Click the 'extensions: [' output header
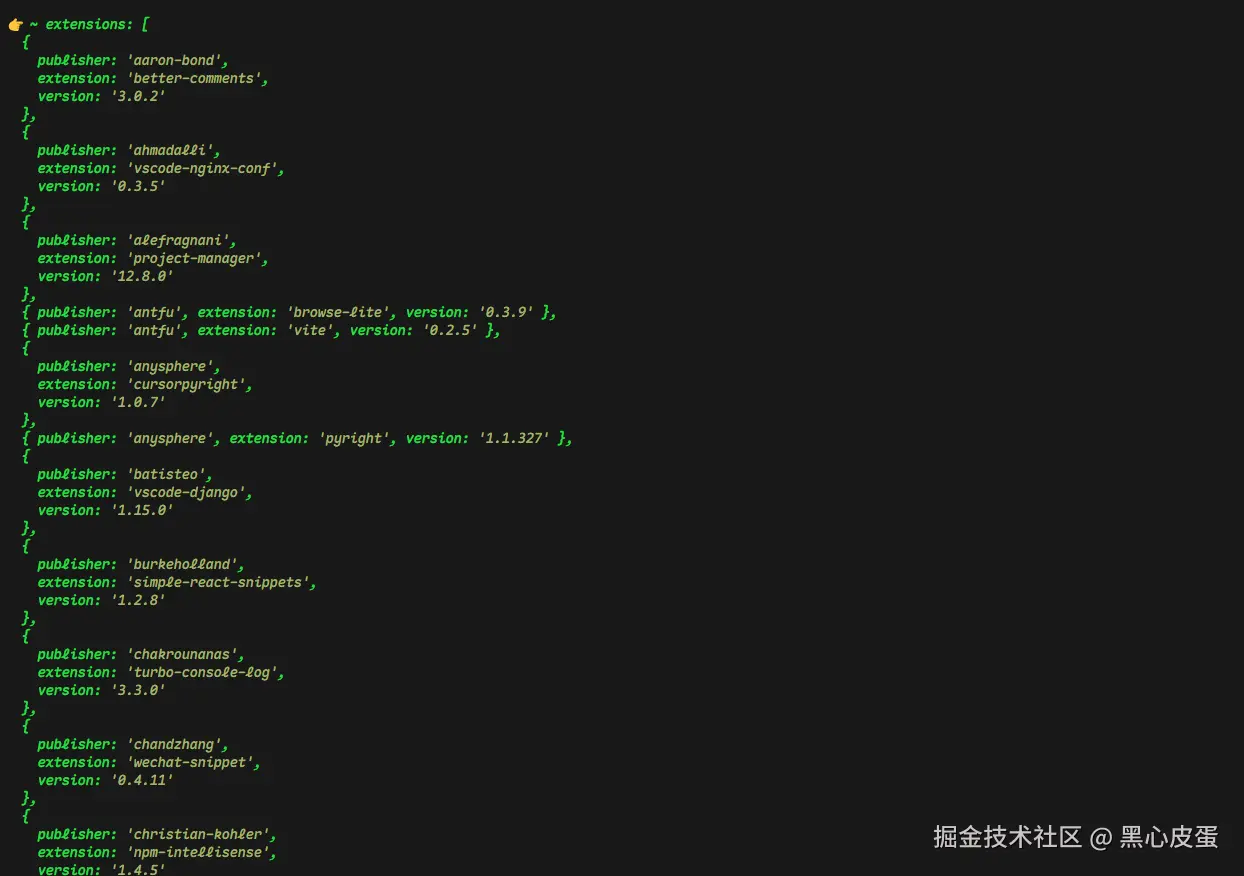 coord(98,24)
